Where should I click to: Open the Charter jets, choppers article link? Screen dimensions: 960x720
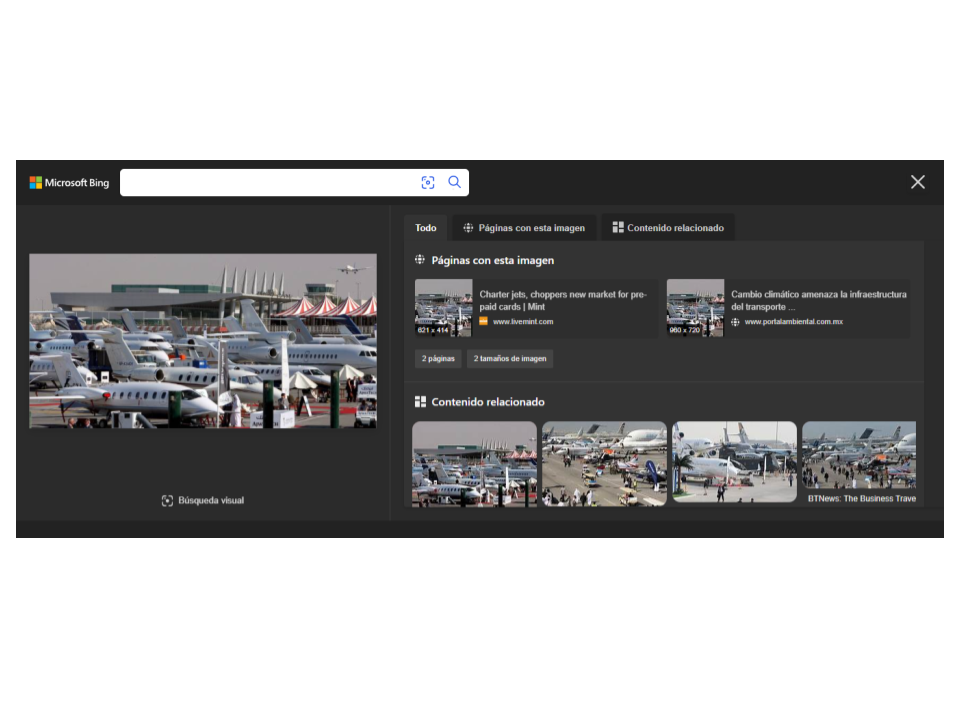pos(563,300)
